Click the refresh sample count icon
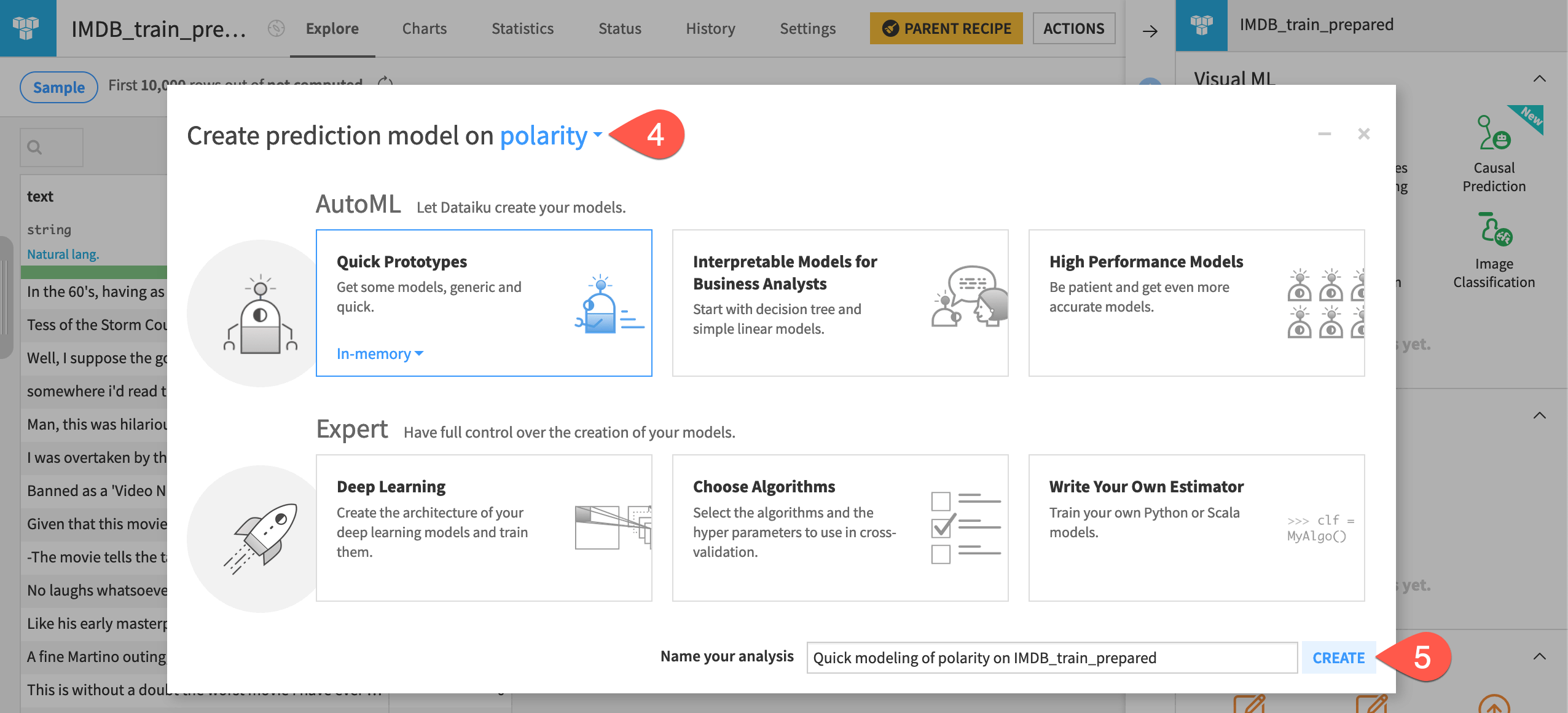Screen dimensions: 1568x713 pyautogui.click(x=385, y=82)
